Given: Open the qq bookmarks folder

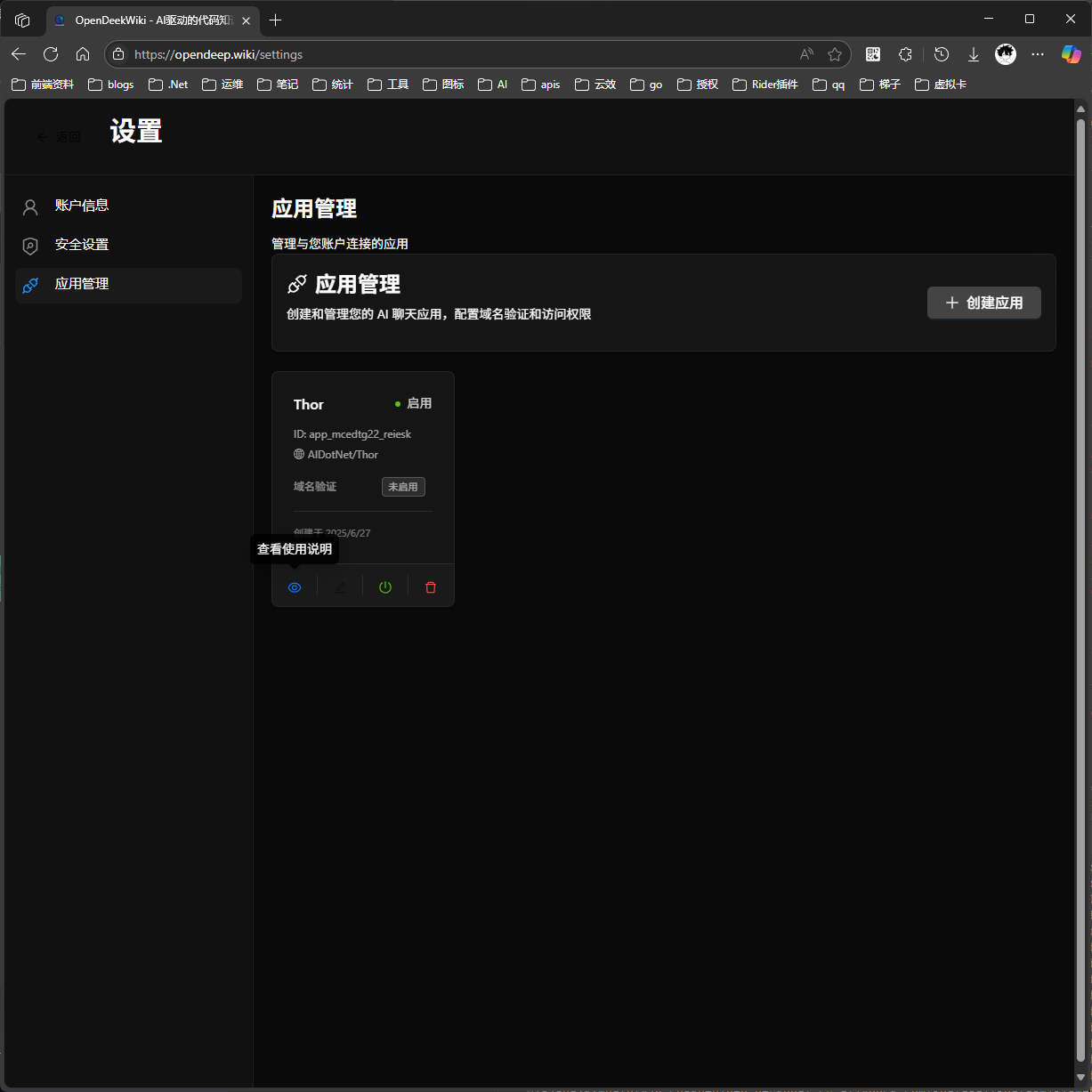Looking at the screenshot, I should point(829,85).
